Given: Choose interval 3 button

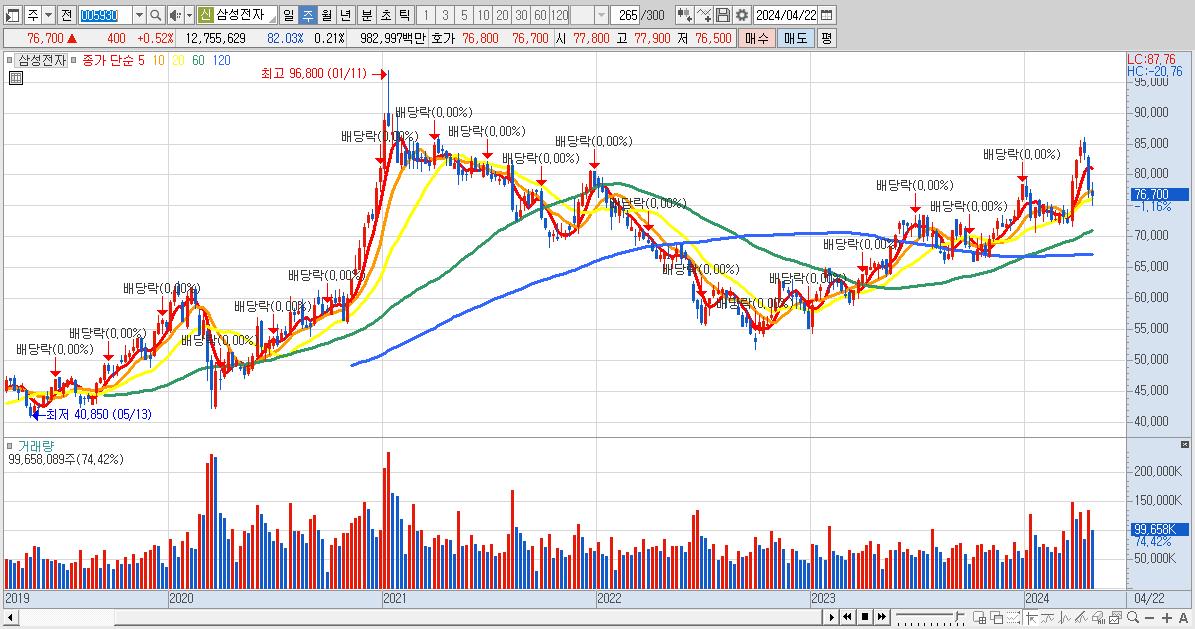Looking at the screenshot, I should [x=445, y=14].
